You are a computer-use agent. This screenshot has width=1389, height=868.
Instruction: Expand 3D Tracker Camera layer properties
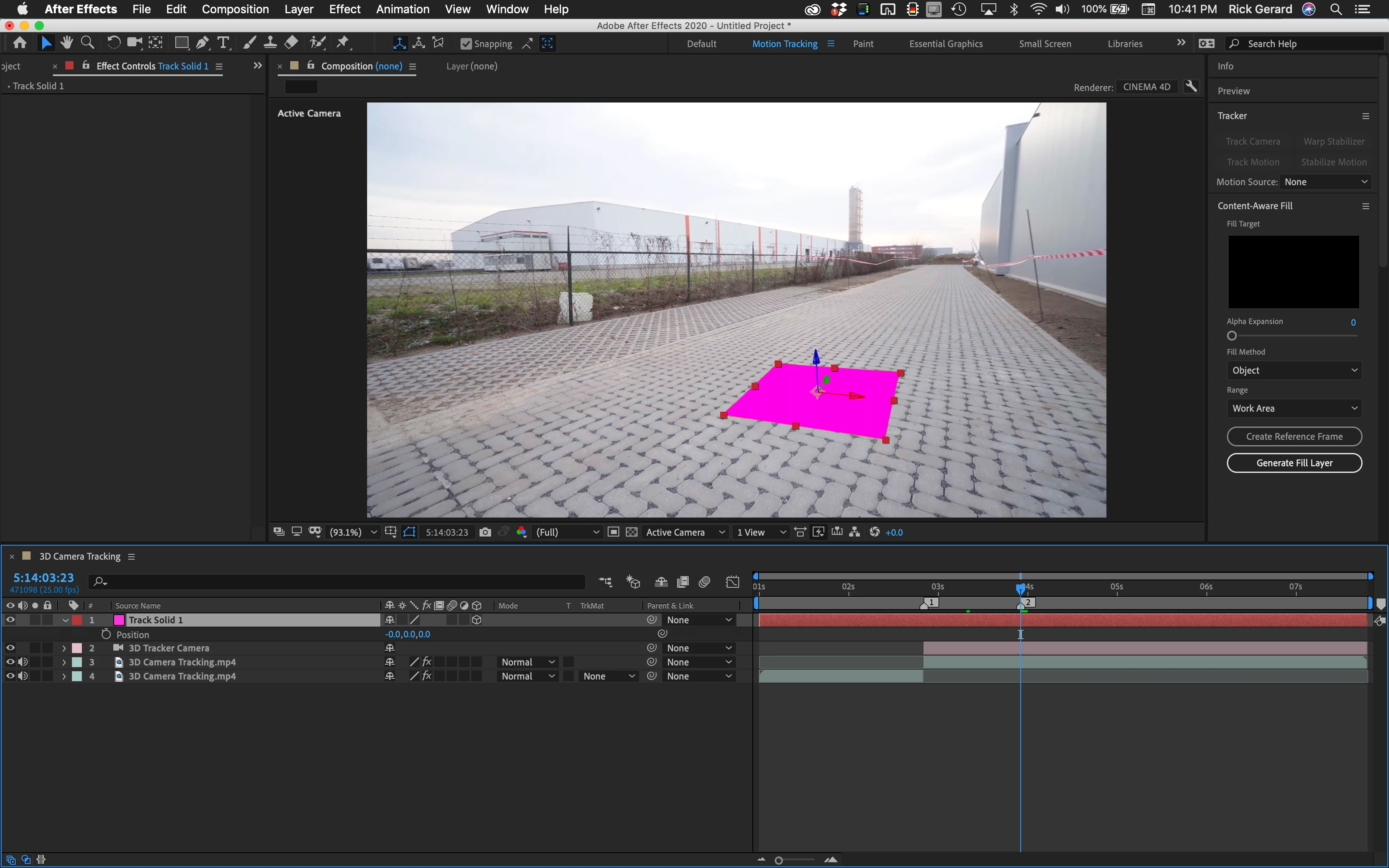tap(64, 648)
